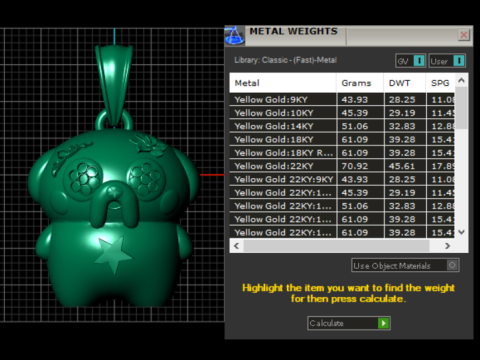This screenshot has height=360, width=480.
Task: Click the list's down scroll arrow
Action: point(461,232)
